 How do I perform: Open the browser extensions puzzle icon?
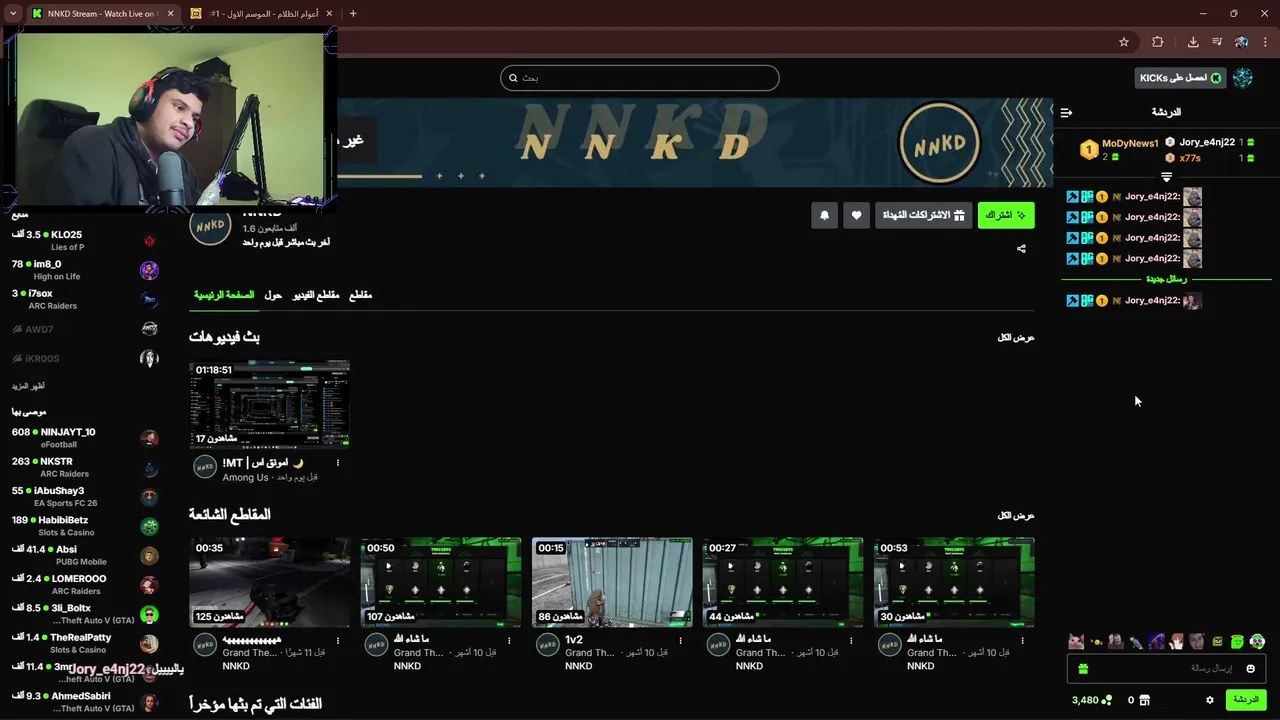coord(1158,42)
